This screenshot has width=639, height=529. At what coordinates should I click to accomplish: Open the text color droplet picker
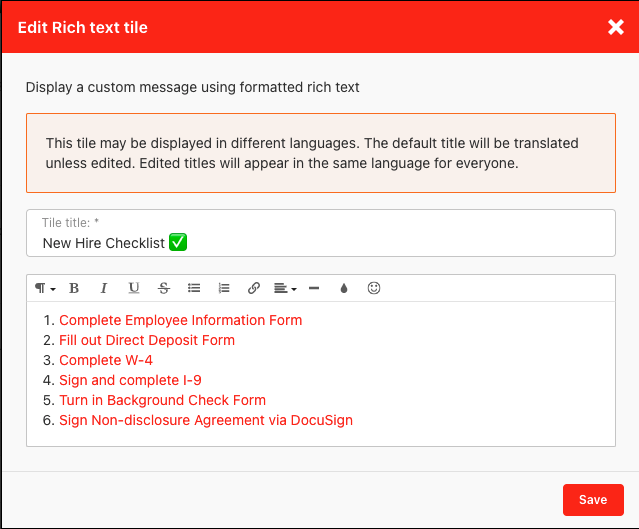point(344,288)
